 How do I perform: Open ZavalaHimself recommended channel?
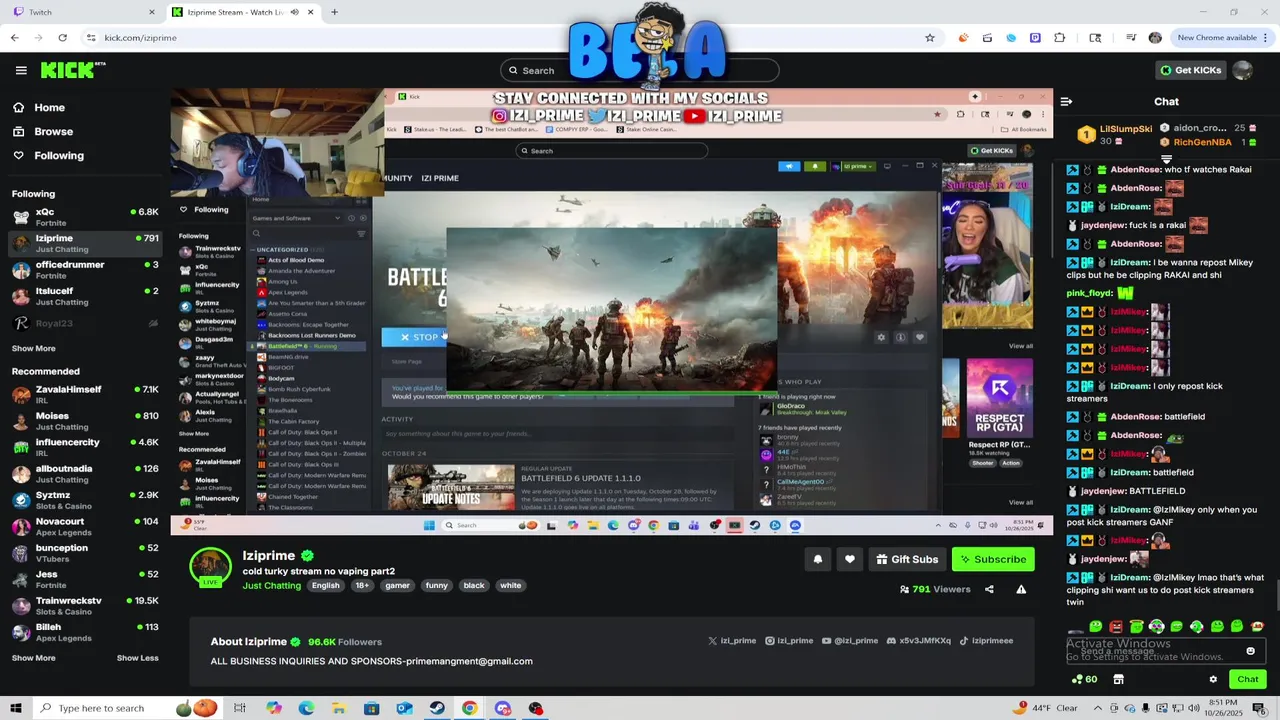85,394
